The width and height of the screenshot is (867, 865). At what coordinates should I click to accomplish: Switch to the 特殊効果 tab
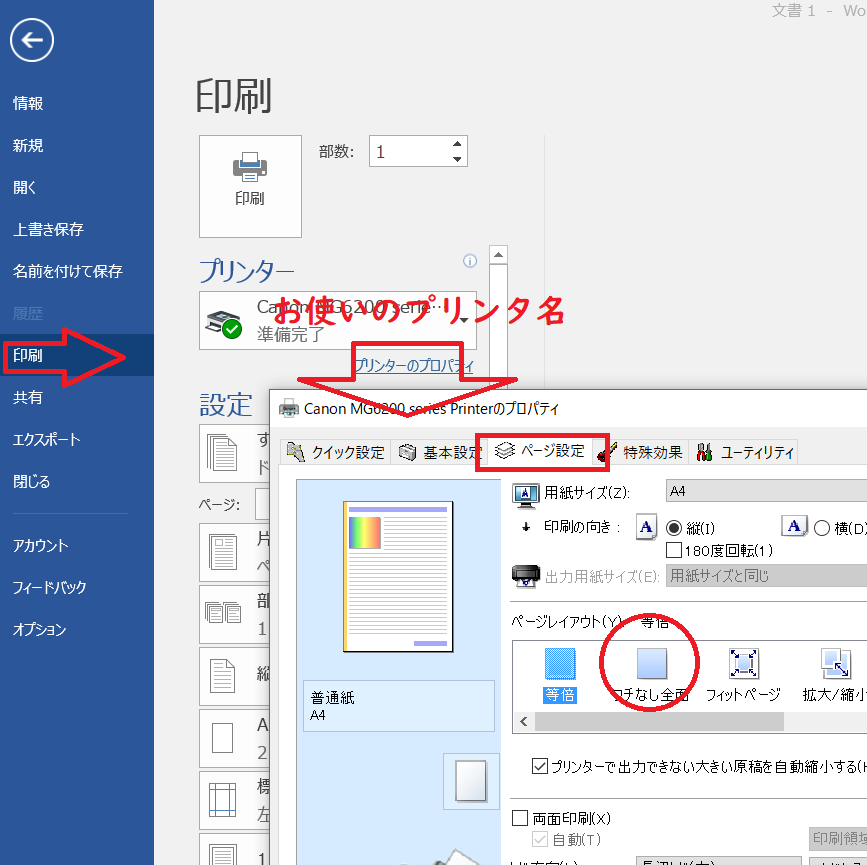coord(641,452)
